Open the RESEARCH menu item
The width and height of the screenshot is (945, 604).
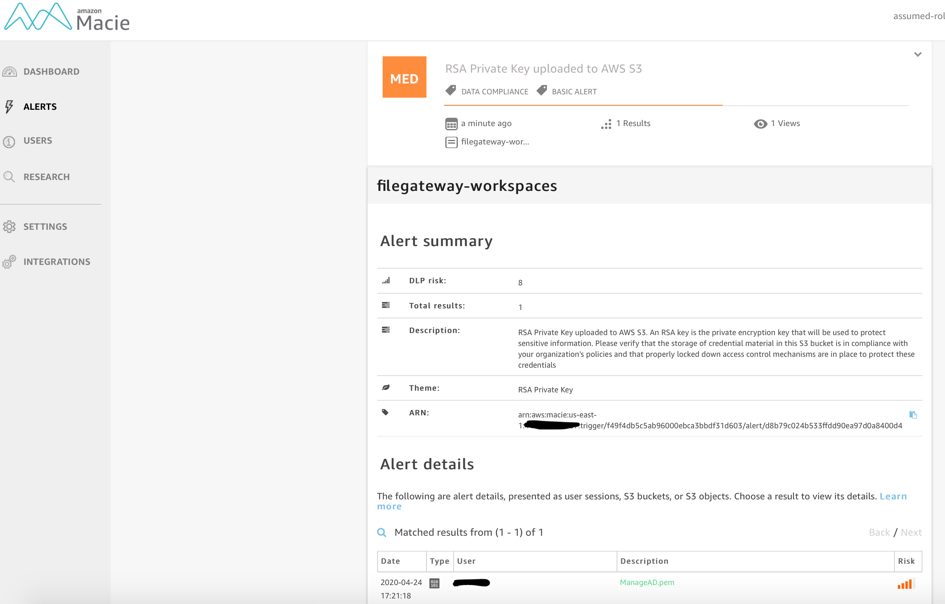(x=46, y=177)
